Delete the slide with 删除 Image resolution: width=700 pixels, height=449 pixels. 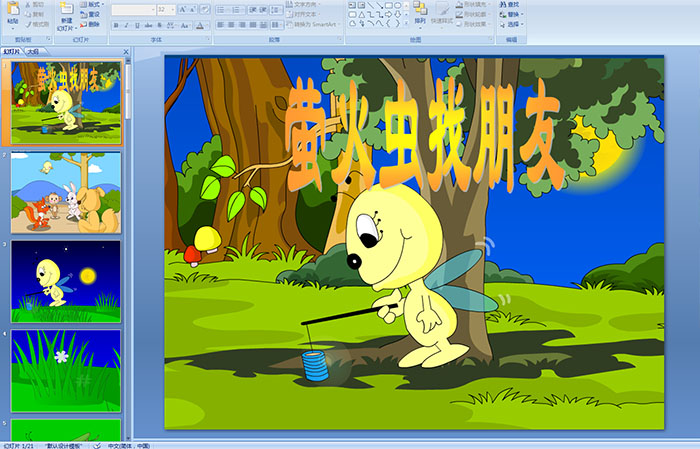(x=90, y=24)
